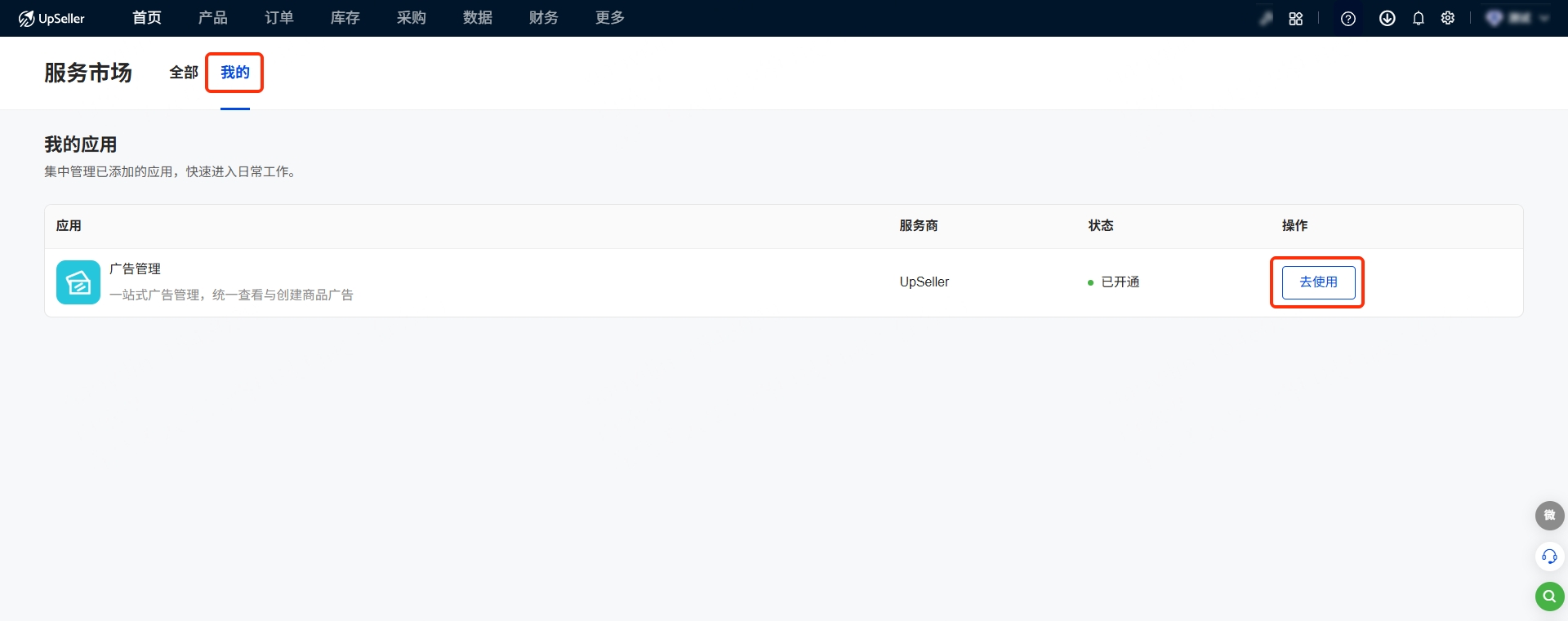Open the 财务 menu
Image resolution: width=1568 pixels, height=621 pixels.
click(544, 18)
